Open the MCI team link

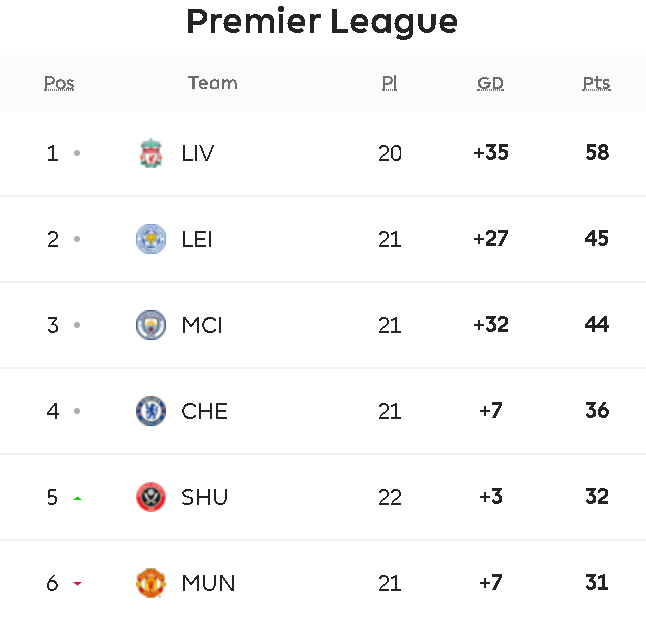(x=202, y=326)
